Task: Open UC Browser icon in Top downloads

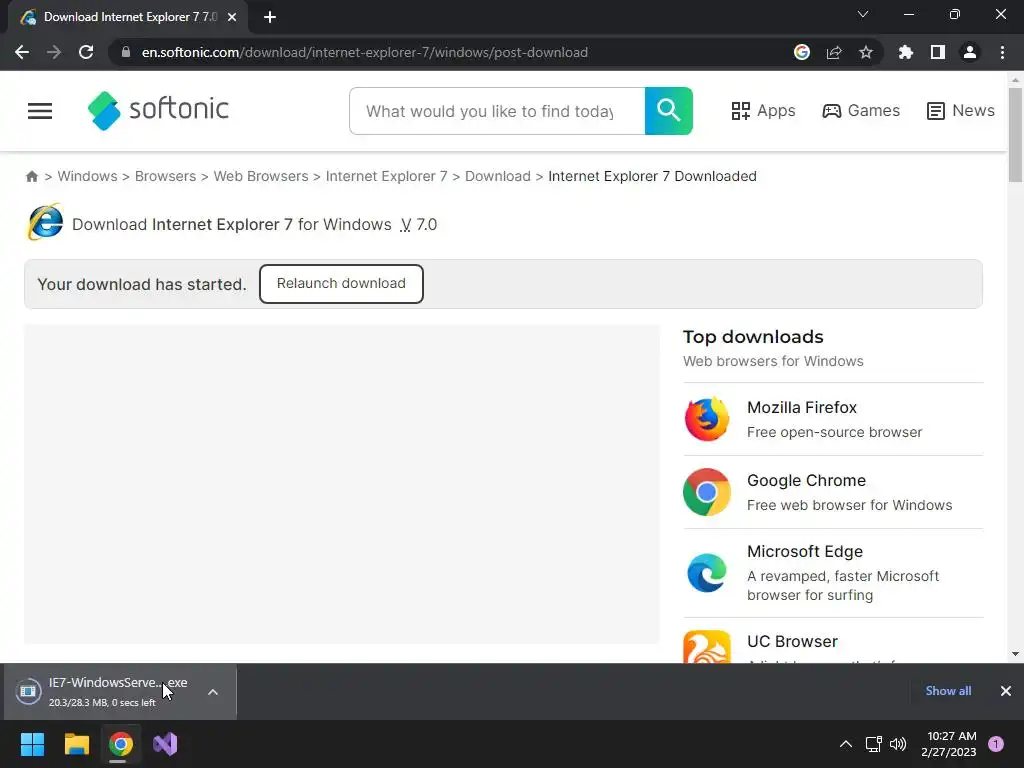Action: click(707, 647)
